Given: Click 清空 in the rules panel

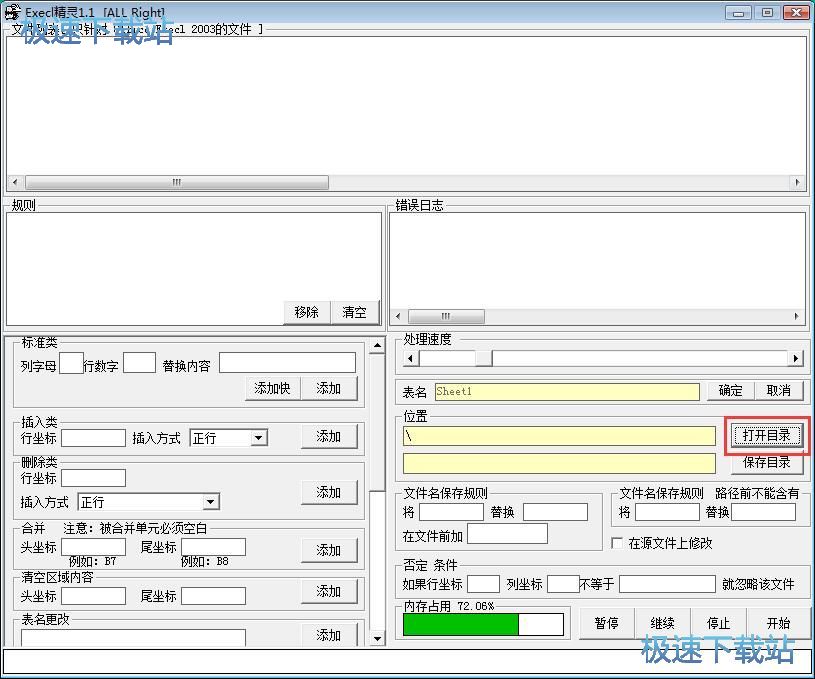Looking at the screenshot, I should pyautogui.click(x=354, y=312).
